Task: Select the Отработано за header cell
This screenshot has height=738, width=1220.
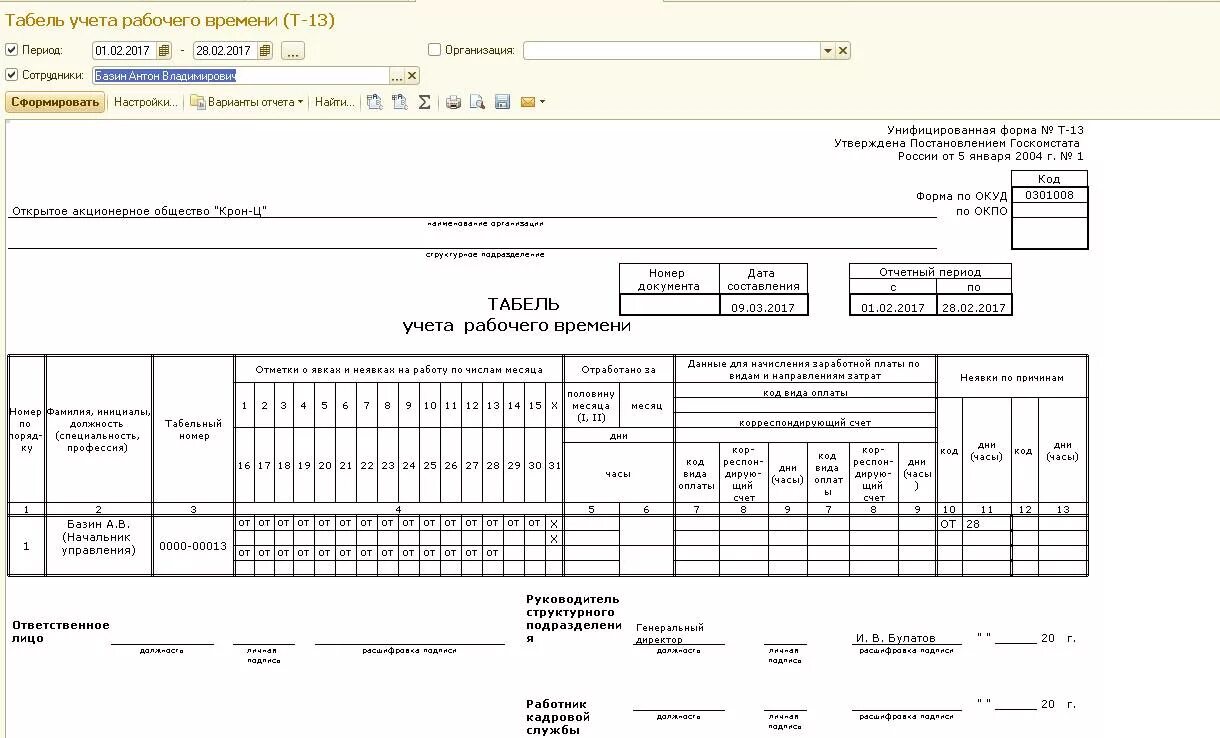Action: click(619, 370)
